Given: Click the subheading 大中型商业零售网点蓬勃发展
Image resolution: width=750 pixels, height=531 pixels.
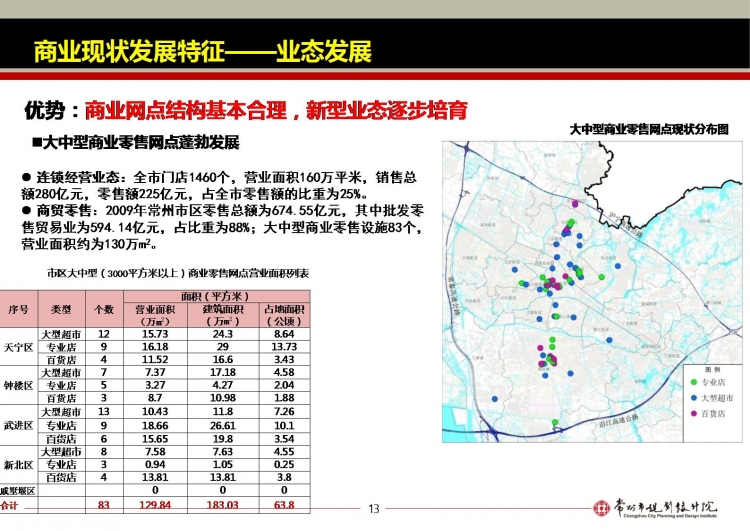Looking at the screenshot, I should point(141,143).
